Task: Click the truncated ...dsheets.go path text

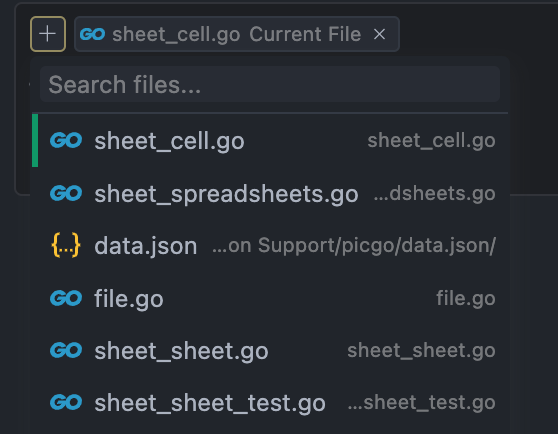Action: point(435,194)
